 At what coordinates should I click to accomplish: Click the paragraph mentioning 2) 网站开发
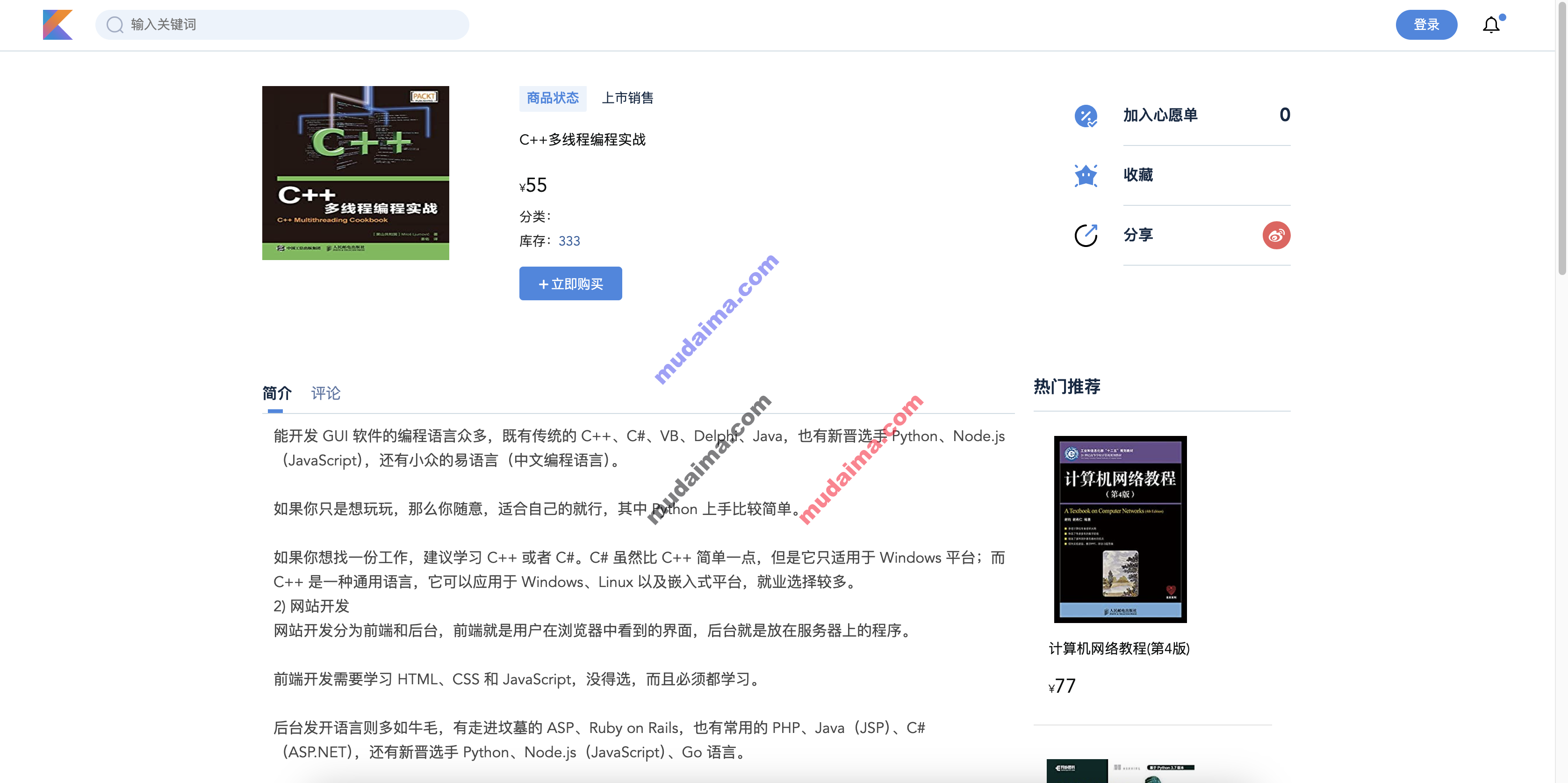[x=311, y=607]
